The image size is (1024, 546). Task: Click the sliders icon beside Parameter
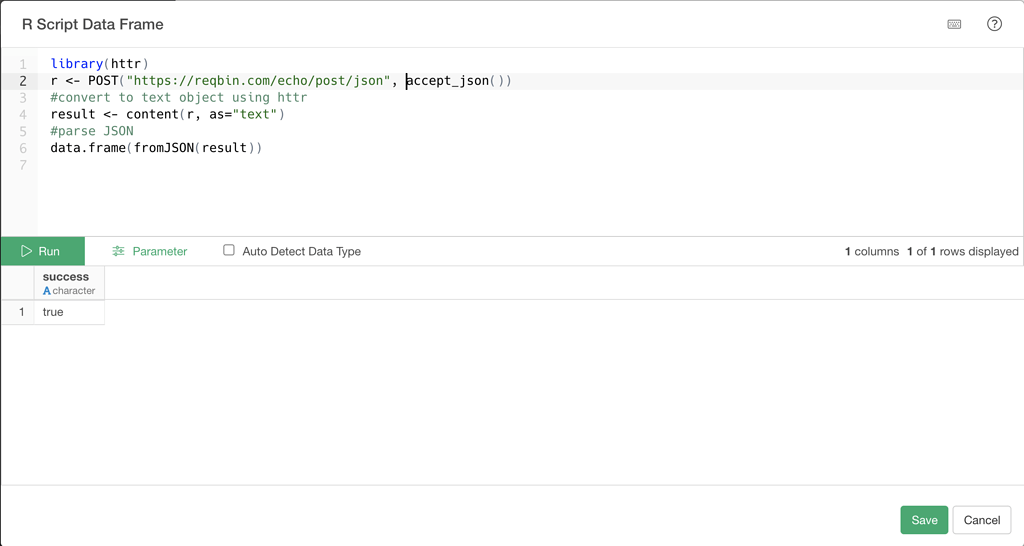[118, 251]
